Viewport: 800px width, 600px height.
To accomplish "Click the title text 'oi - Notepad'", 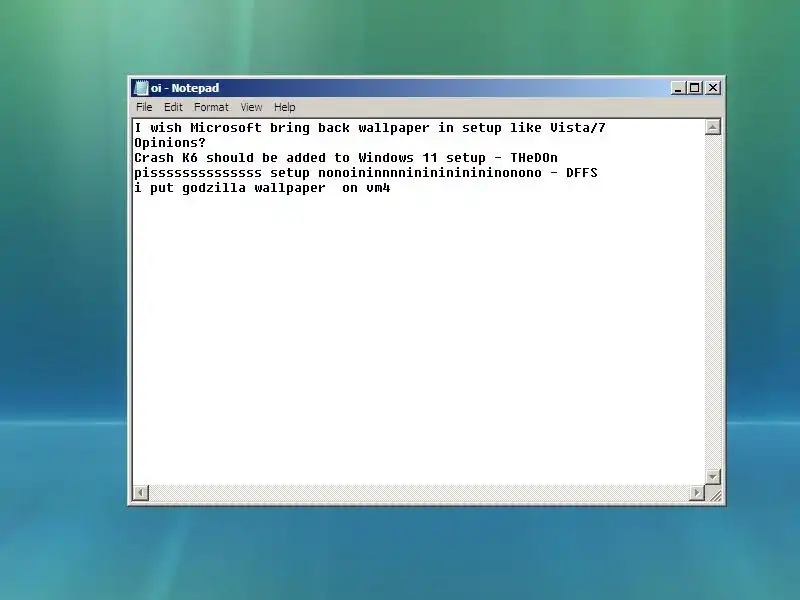I will point(185,88).
